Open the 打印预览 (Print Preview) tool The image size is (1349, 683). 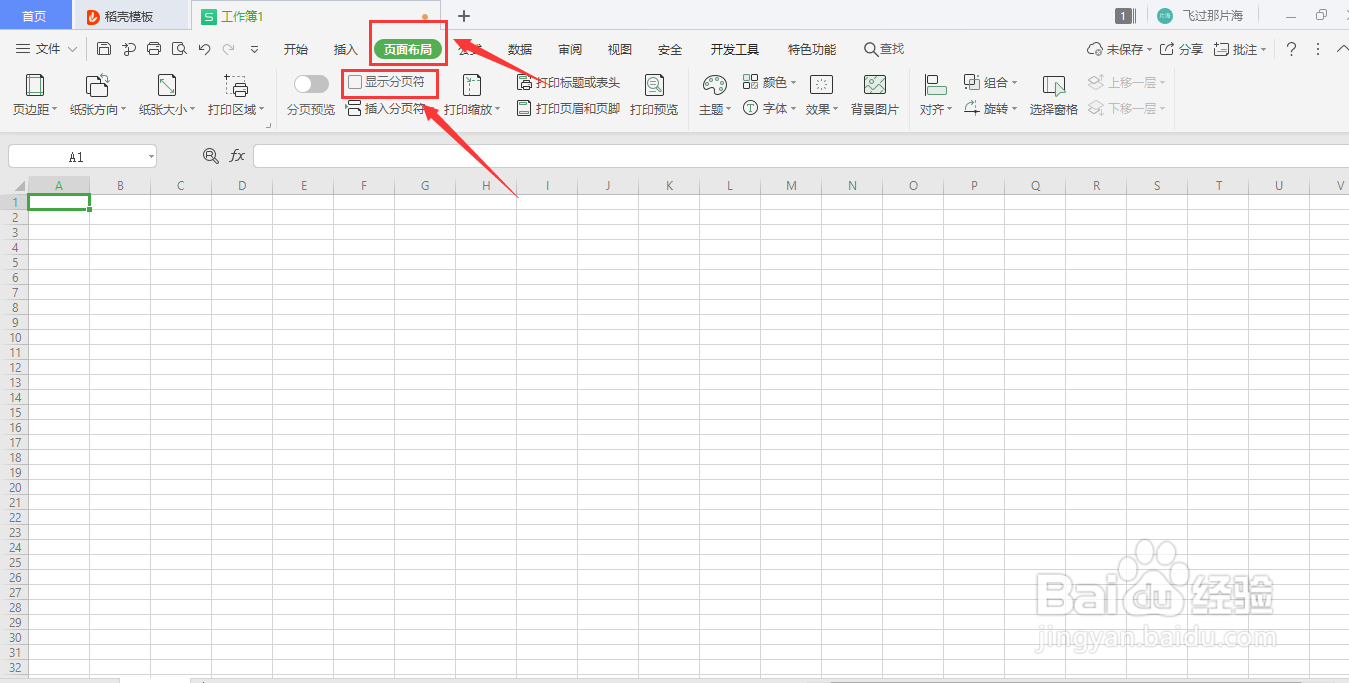click(x=654, y=95)
